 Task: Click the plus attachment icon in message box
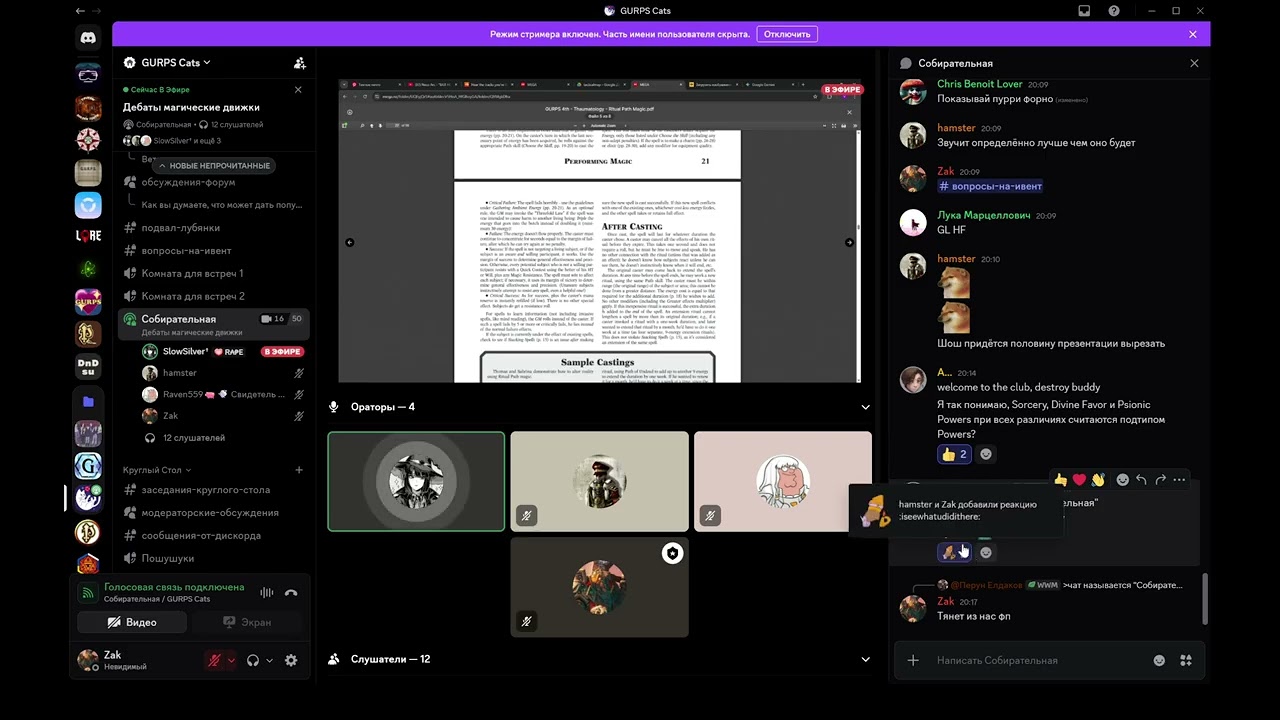[913, 660]
